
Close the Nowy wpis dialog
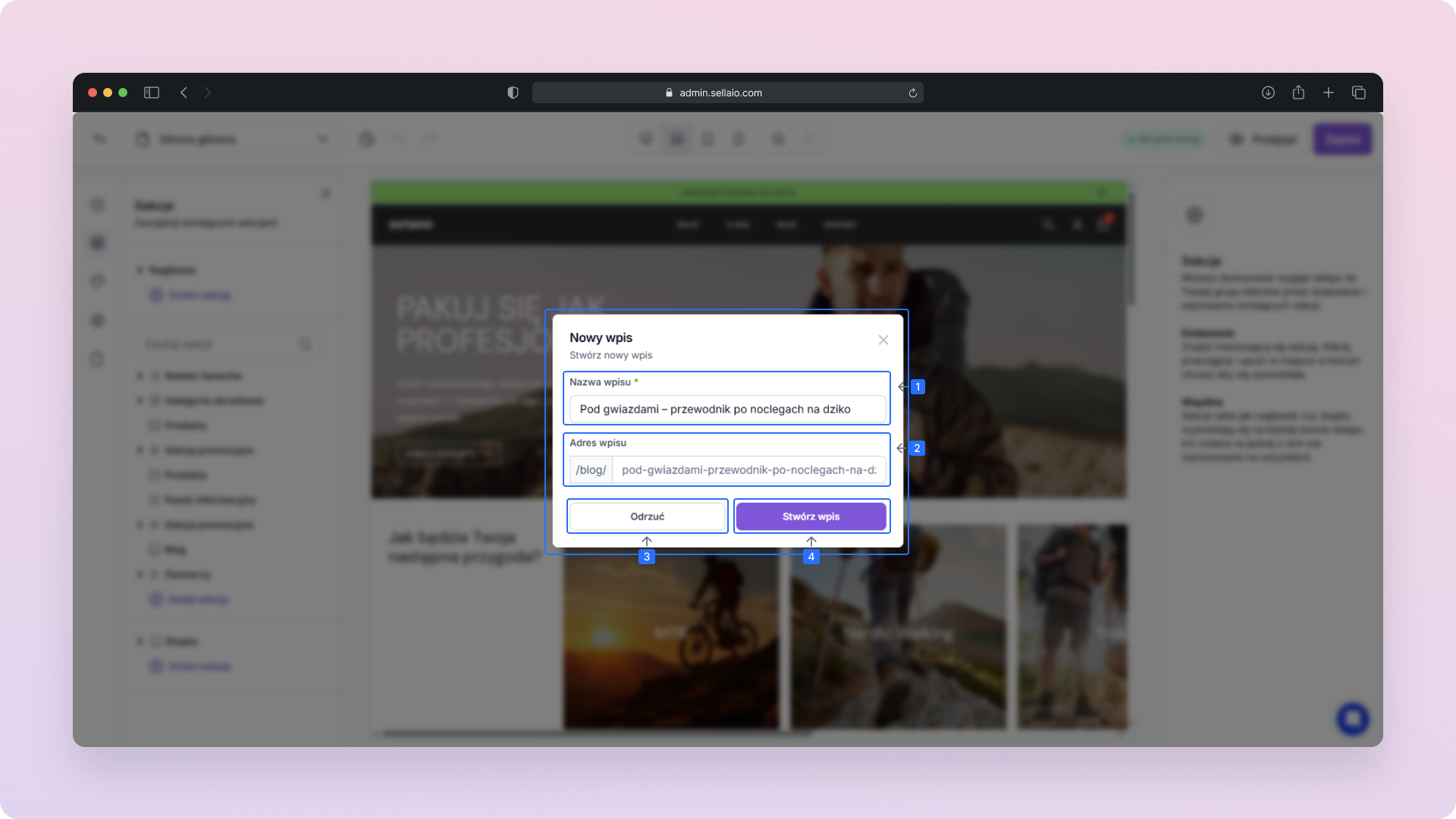[x=883, y=340]
